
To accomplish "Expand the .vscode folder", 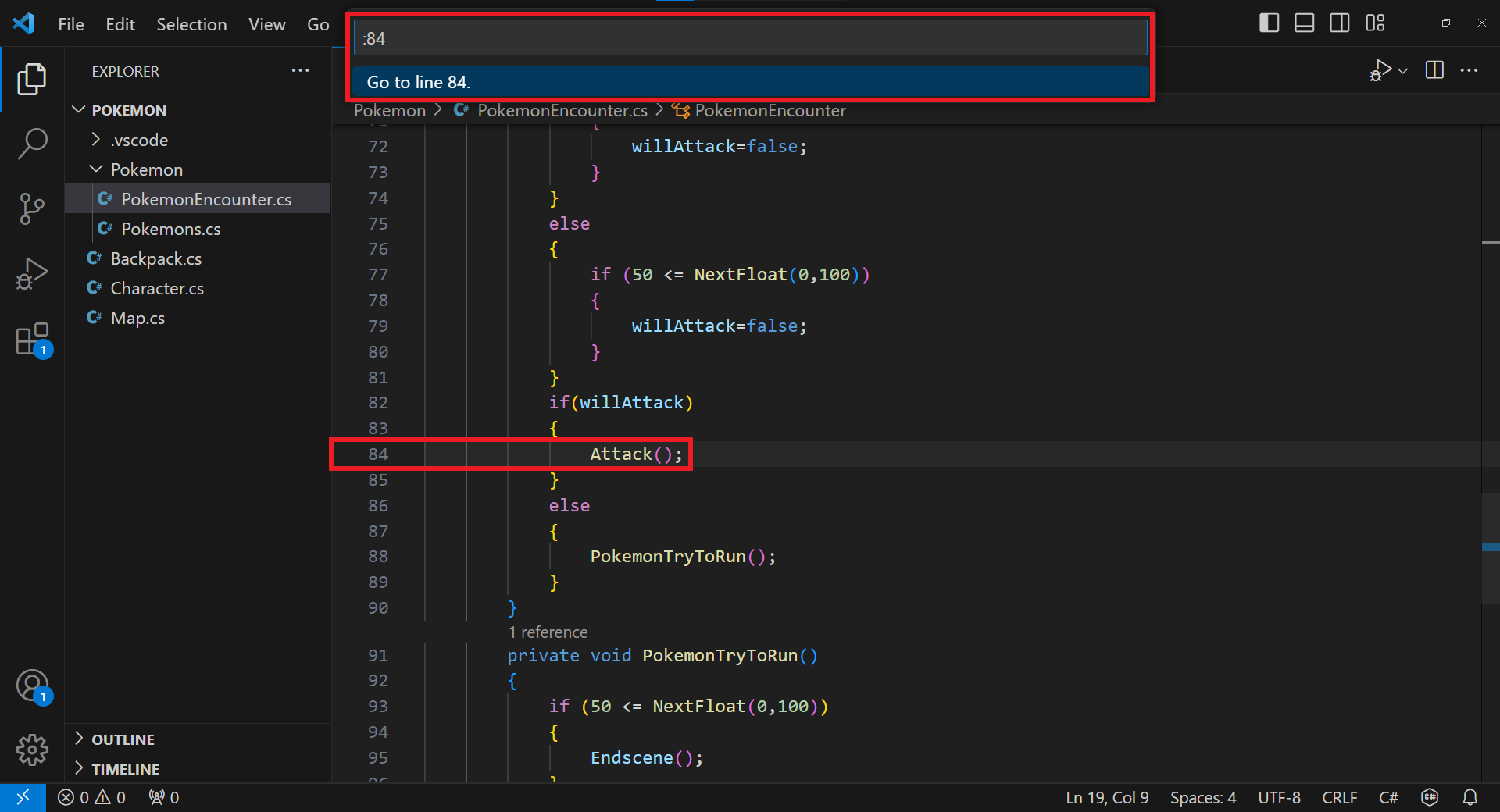I will (x=95, y=139).
